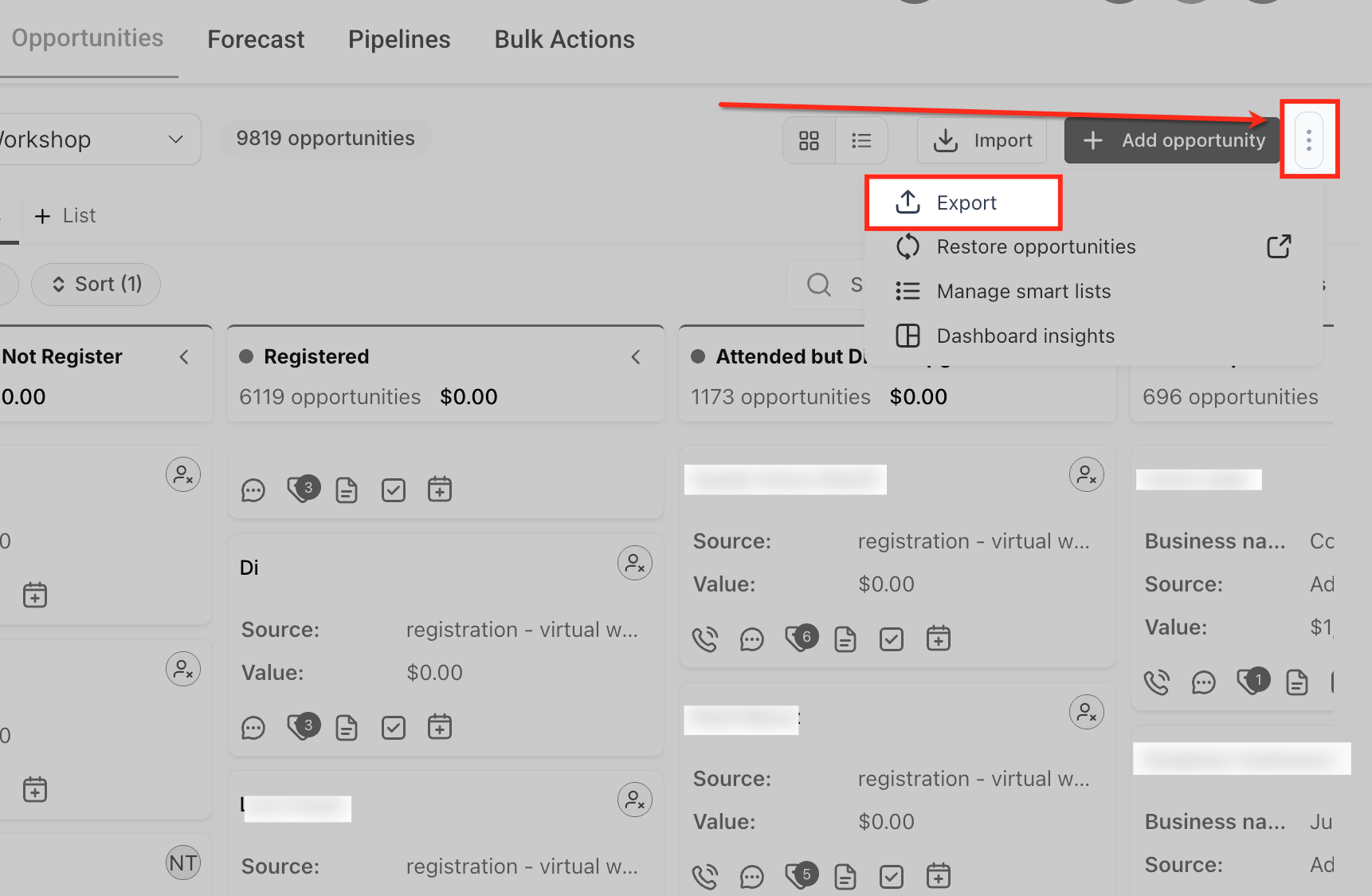Choose Export from the dropdown menu
Image resolution: width=1372 pixels, height=896 pixels.
(964, 202)
